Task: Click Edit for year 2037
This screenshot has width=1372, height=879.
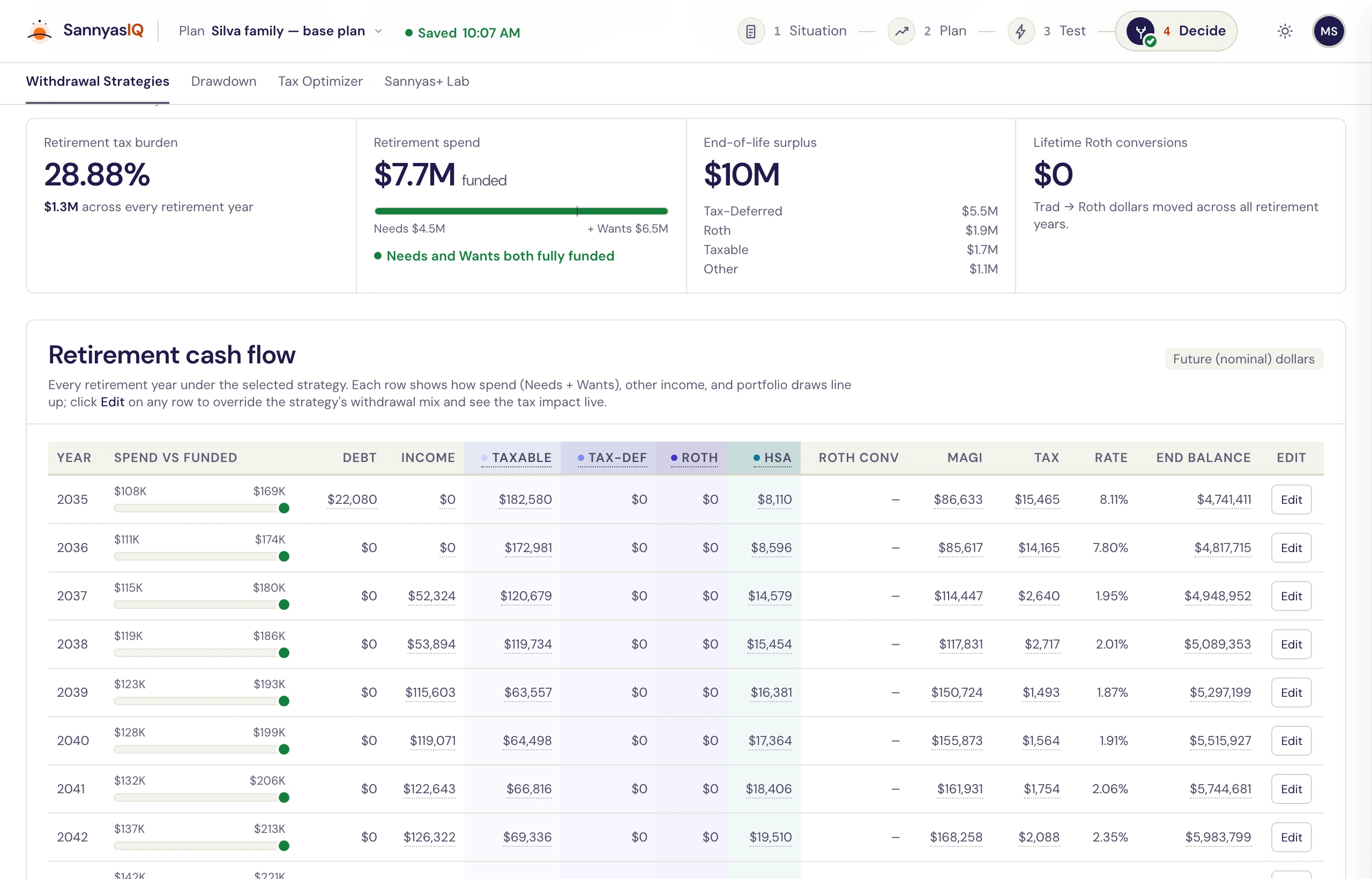Action: tap(1291, 596)
